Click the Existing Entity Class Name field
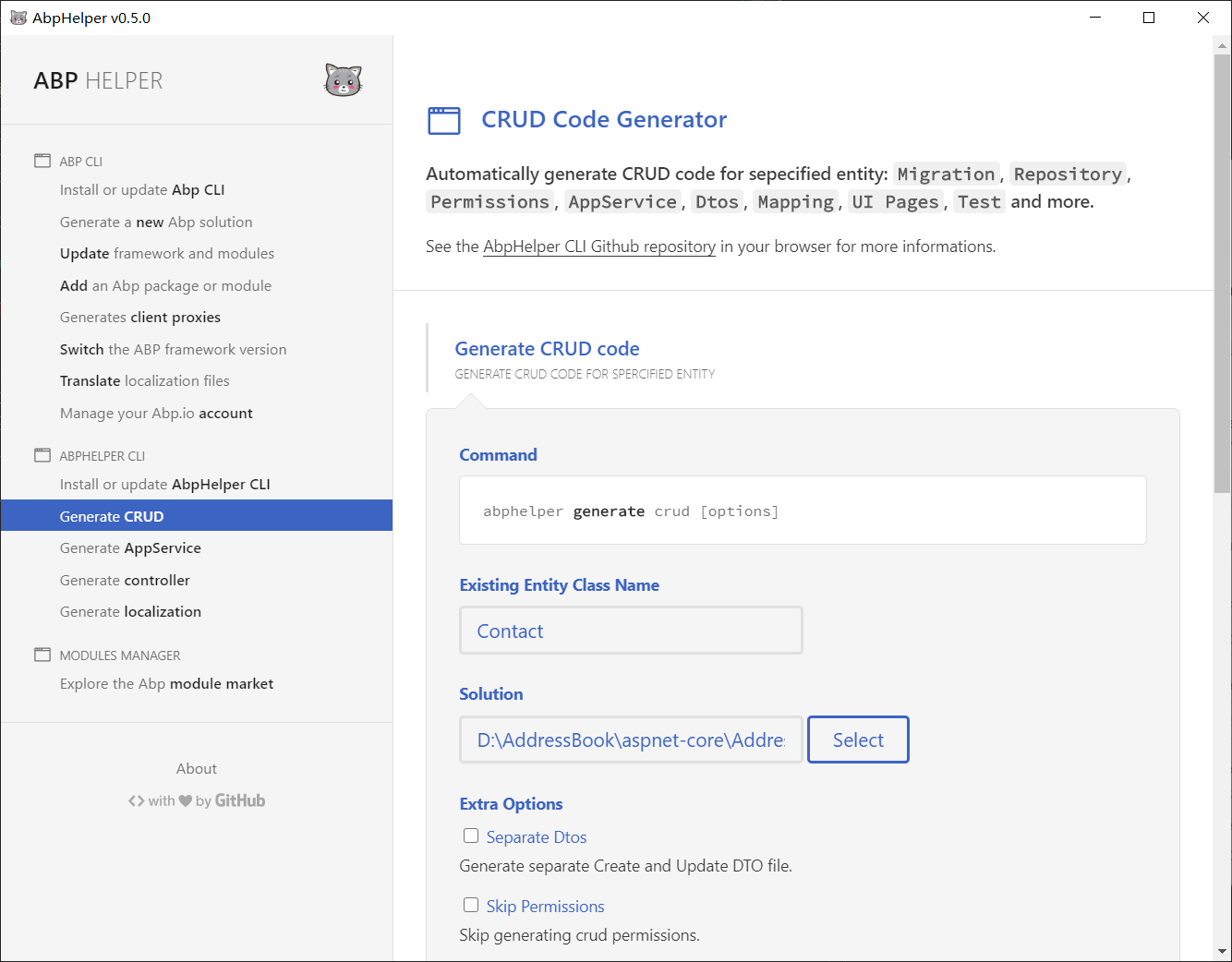This screenshot has width=1232, height=962. coord(631,631)
